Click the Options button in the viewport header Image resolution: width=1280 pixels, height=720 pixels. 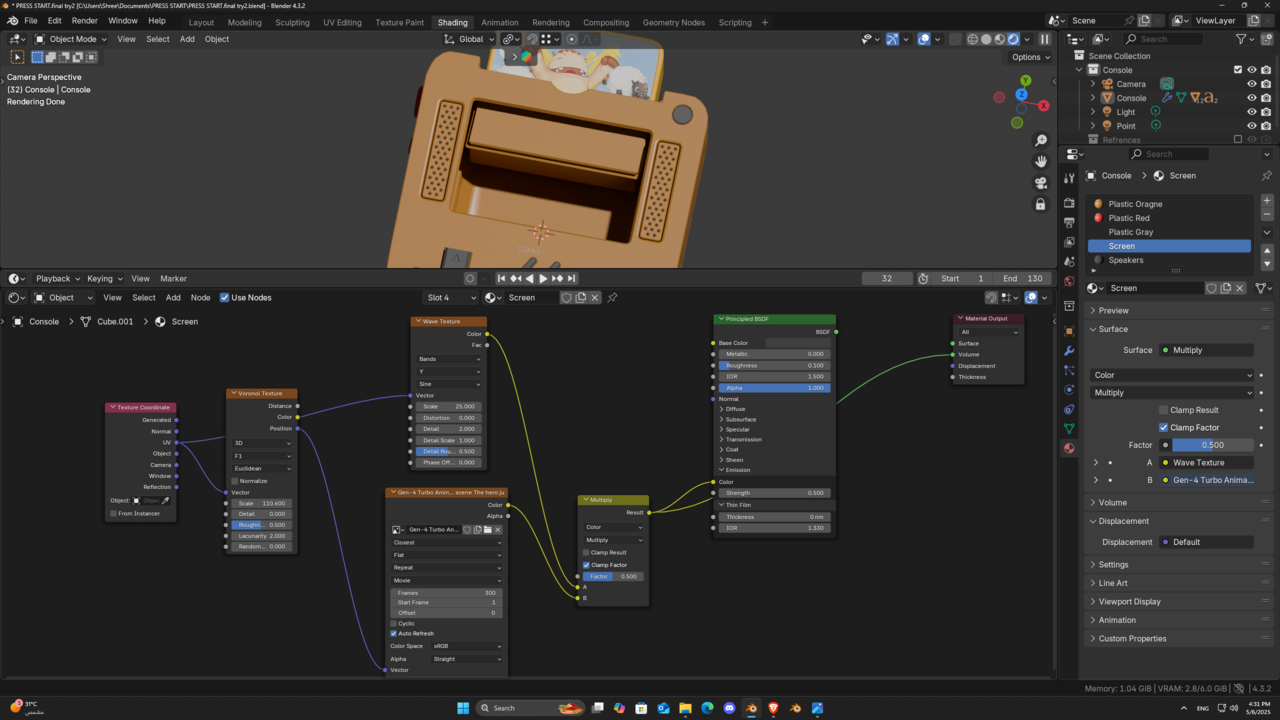(1029, 57)
